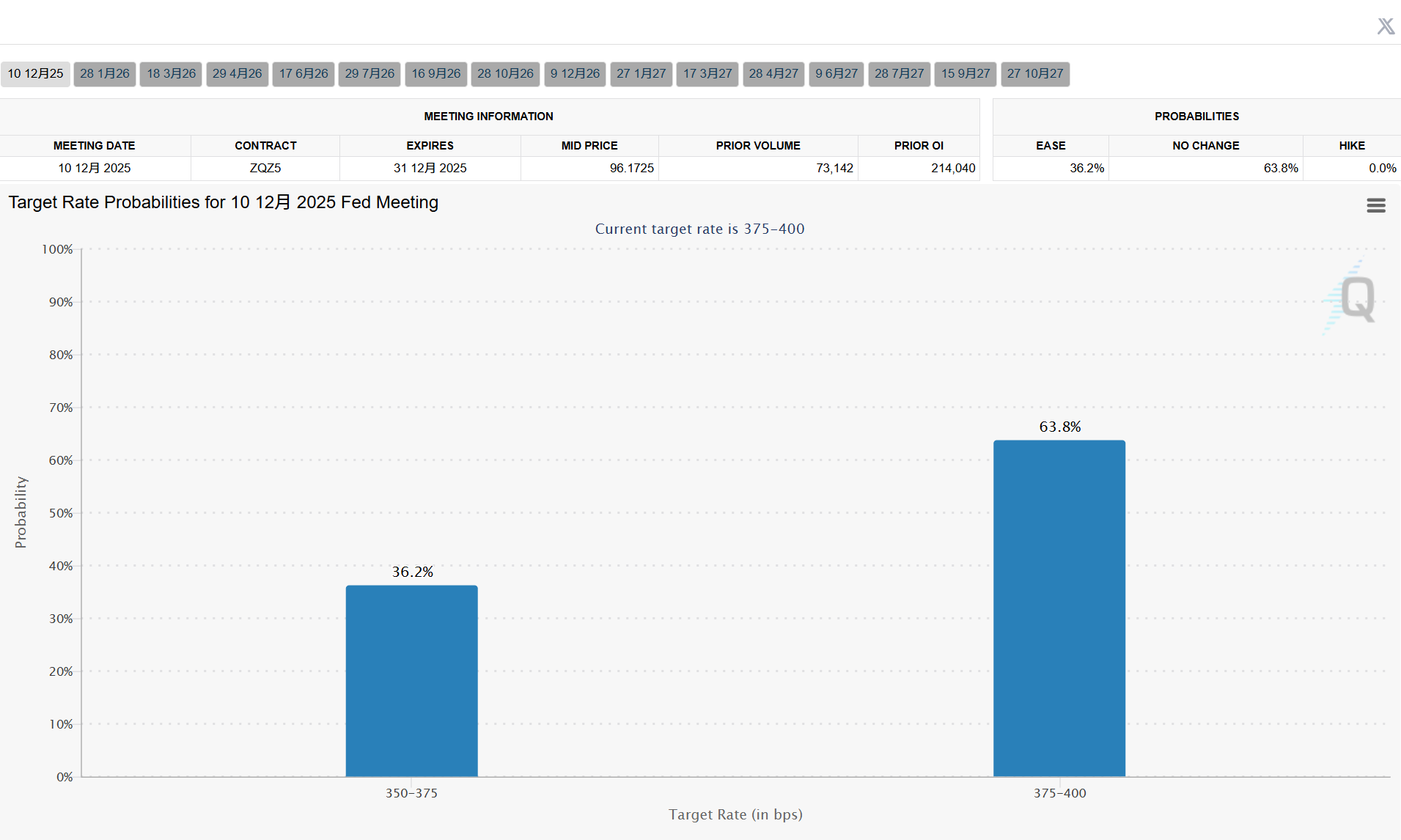Viewport: 1401px width, 840px height.
Task: Click the PRIOR VOLUME column header
Action: pos(758,146)
